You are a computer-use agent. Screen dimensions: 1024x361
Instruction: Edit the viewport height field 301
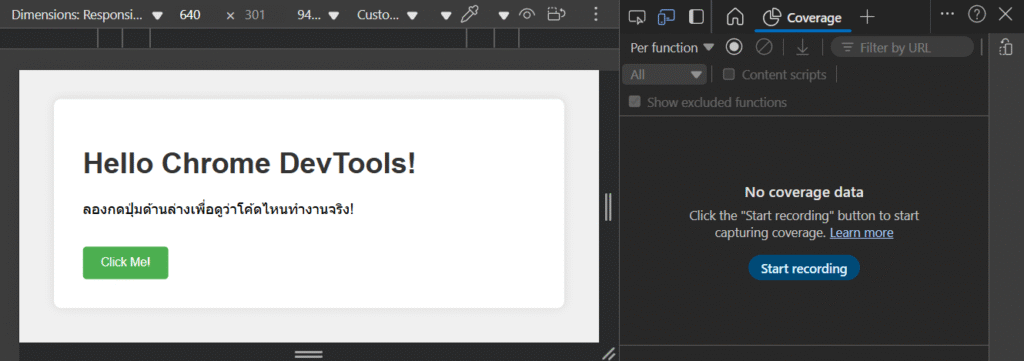tap(255, 15)
